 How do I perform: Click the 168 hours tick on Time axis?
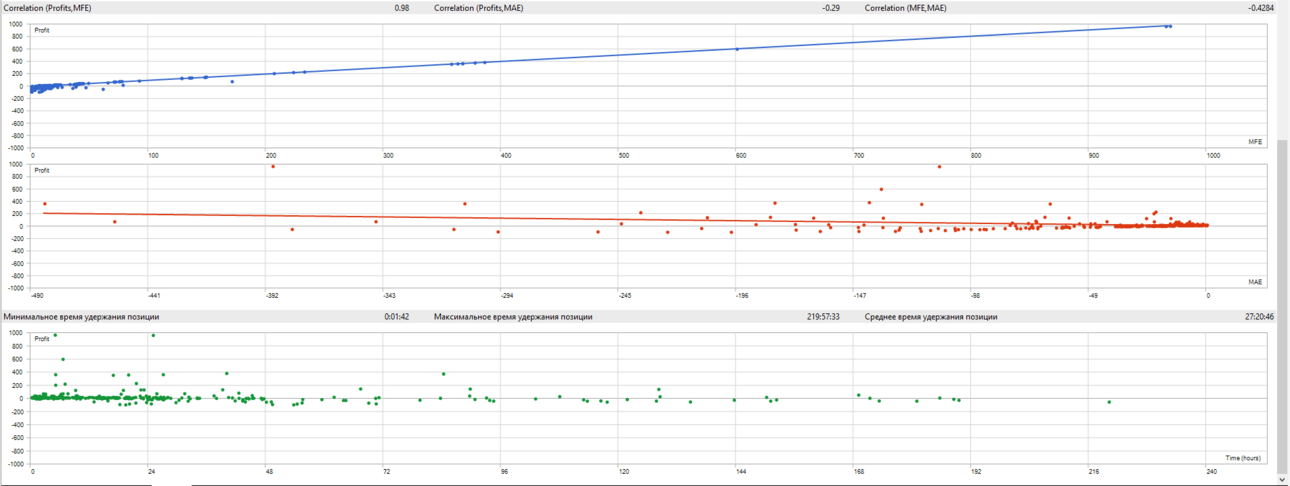click(x=858, y=471)
